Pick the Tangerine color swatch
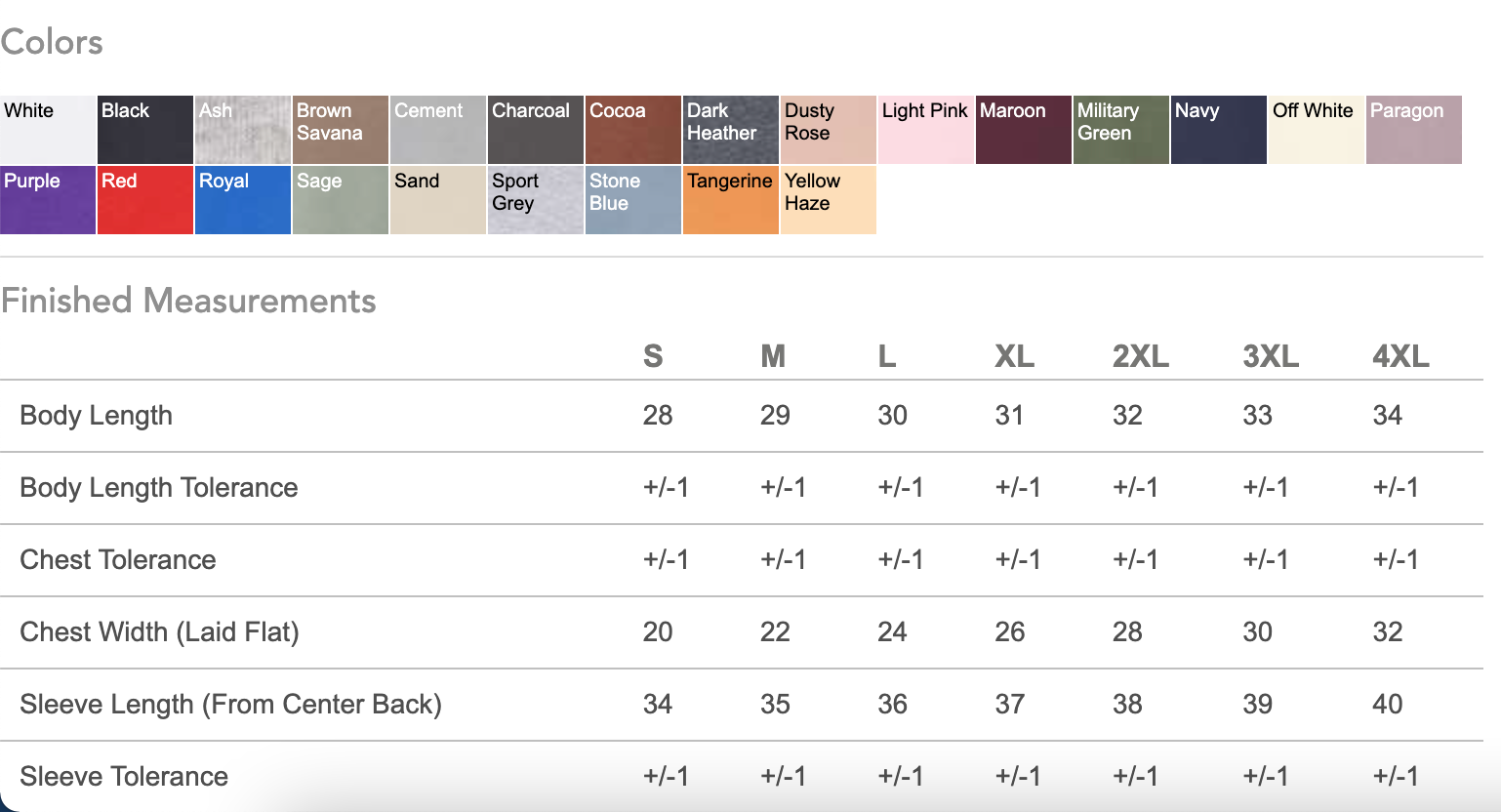1501x812 pixels. pyautogui.click(x=731, y=200)
